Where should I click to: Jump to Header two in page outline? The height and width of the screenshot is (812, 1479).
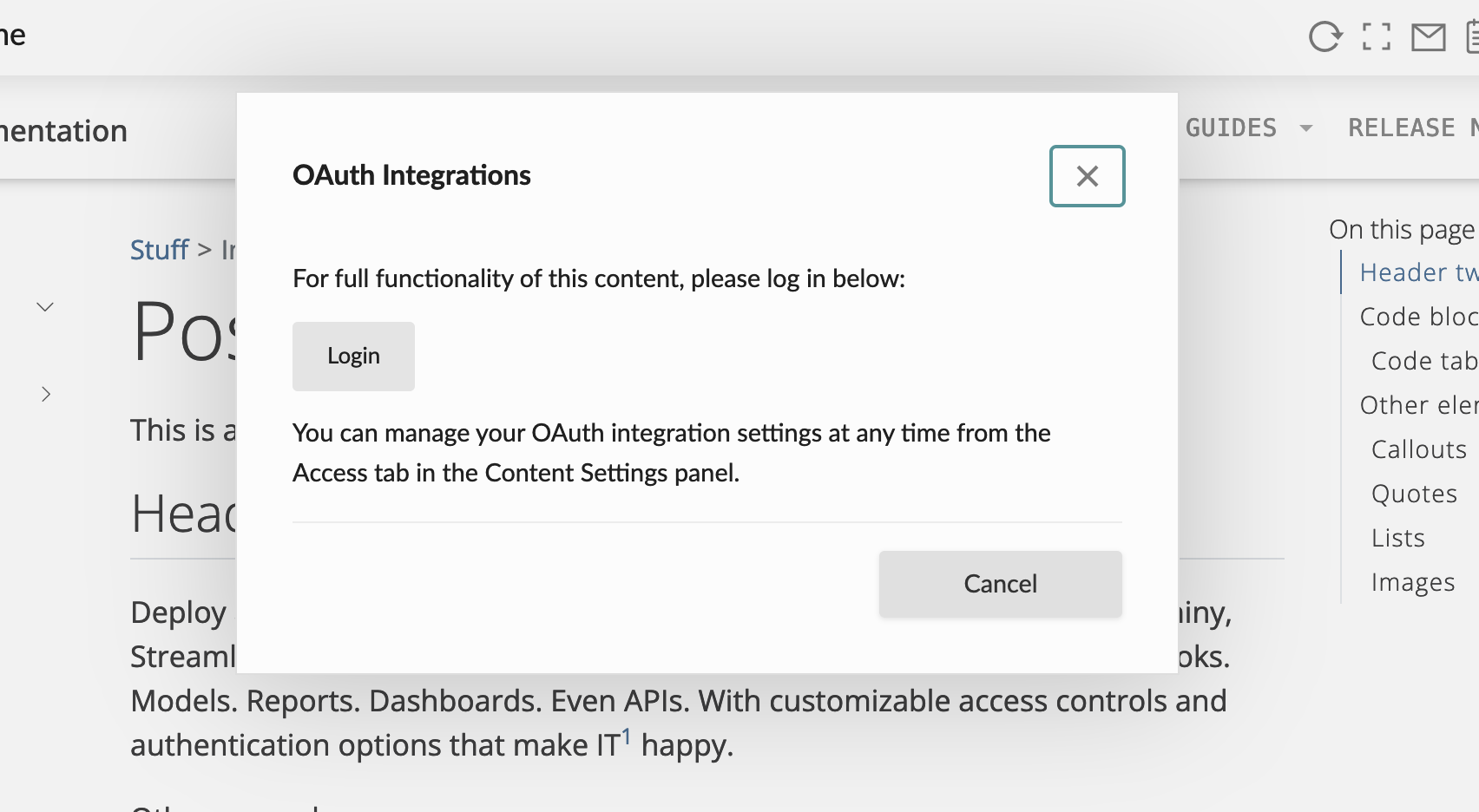[x=1418, y=272]
